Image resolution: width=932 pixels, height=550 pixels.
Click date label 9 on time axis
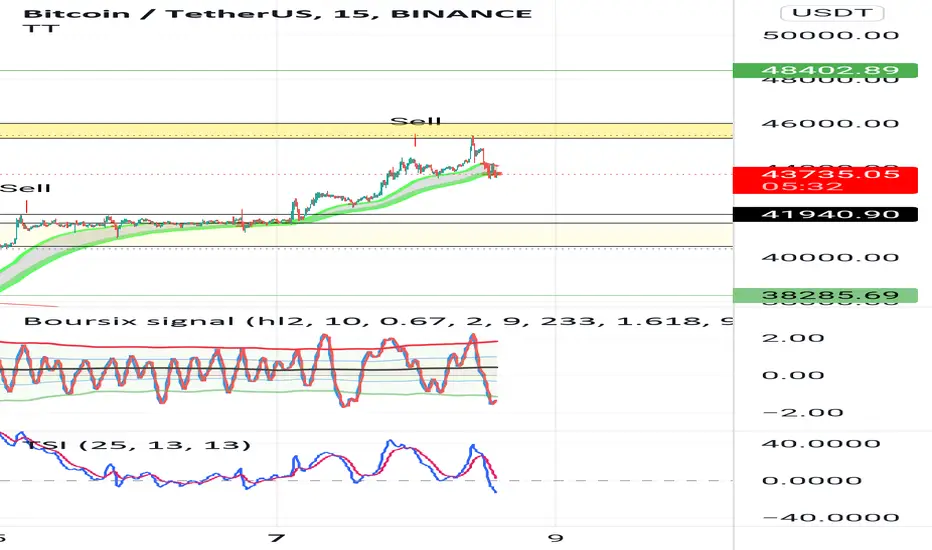pos(555,538)
